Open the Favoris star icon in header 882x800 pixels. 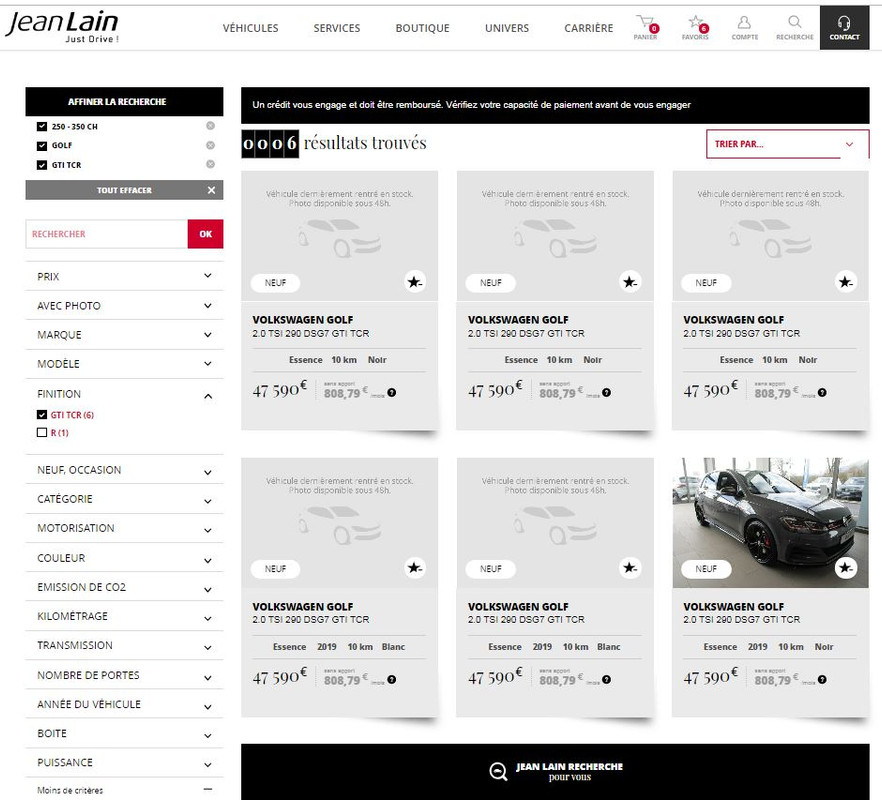click(x=695, y=28)
